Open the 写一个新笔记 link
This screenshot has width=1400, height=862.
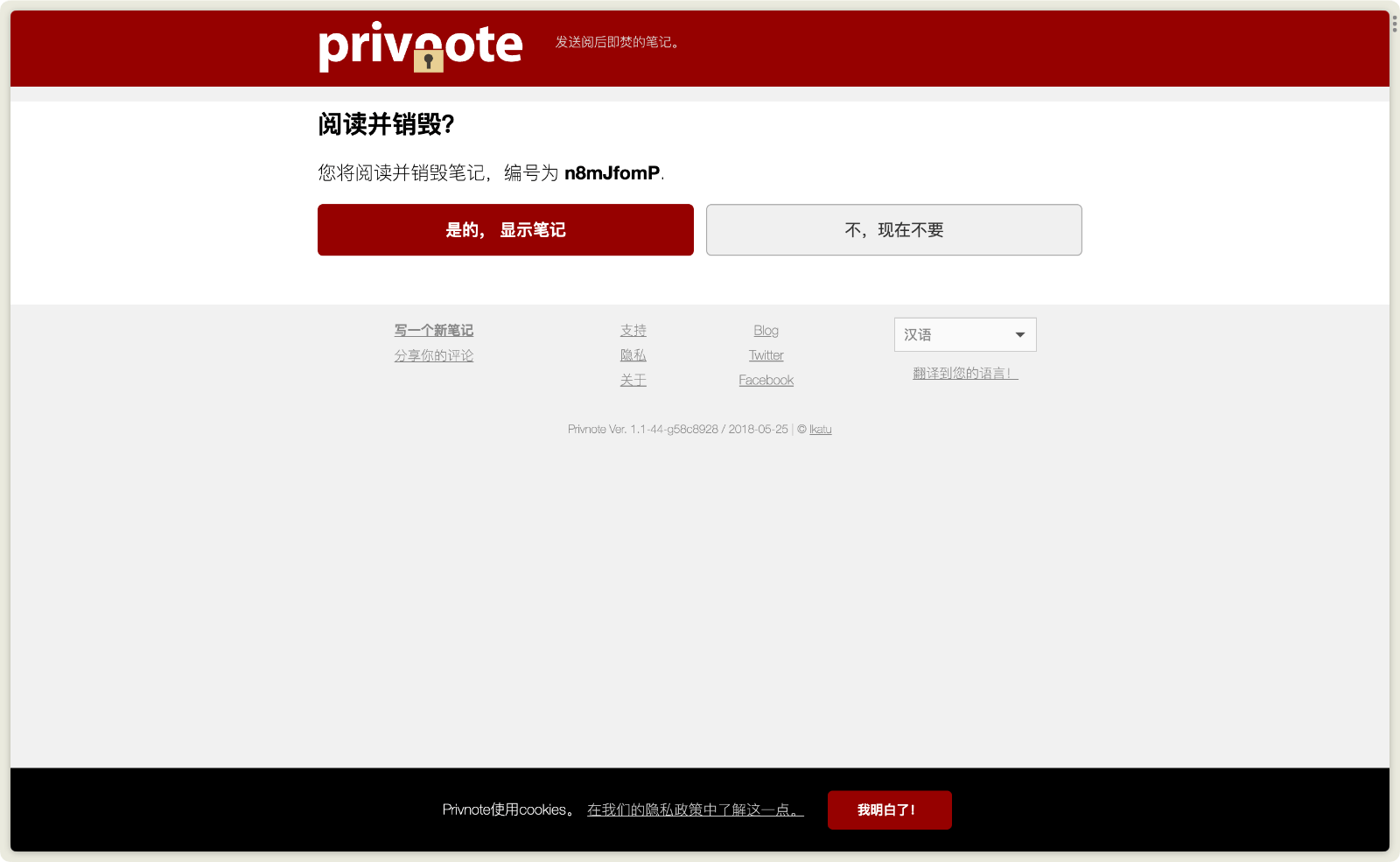[433, 331]
